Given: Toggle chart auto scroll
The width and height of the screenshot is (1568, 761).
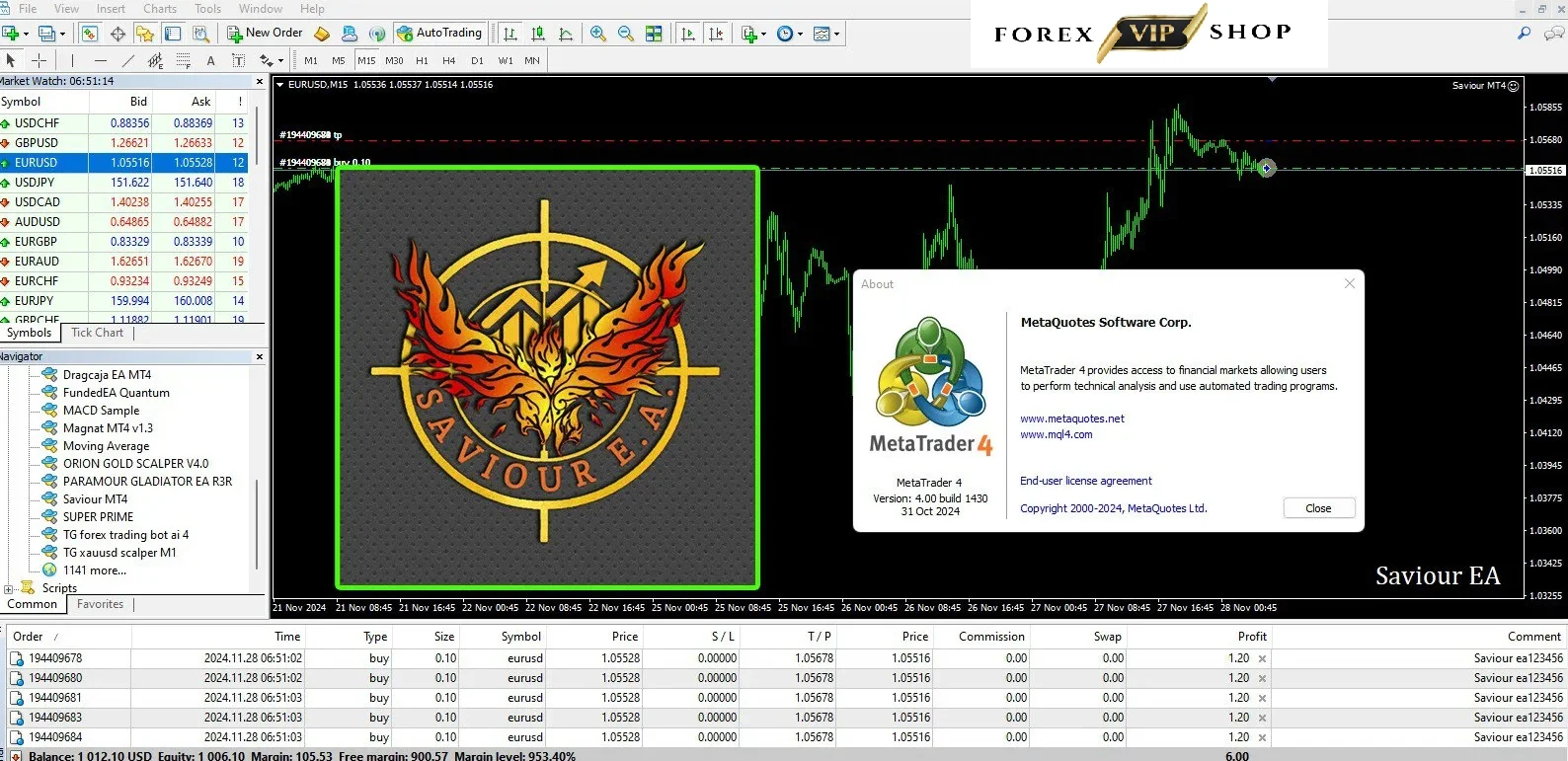Looking at the screenshot, I should (x=688, y=34).
